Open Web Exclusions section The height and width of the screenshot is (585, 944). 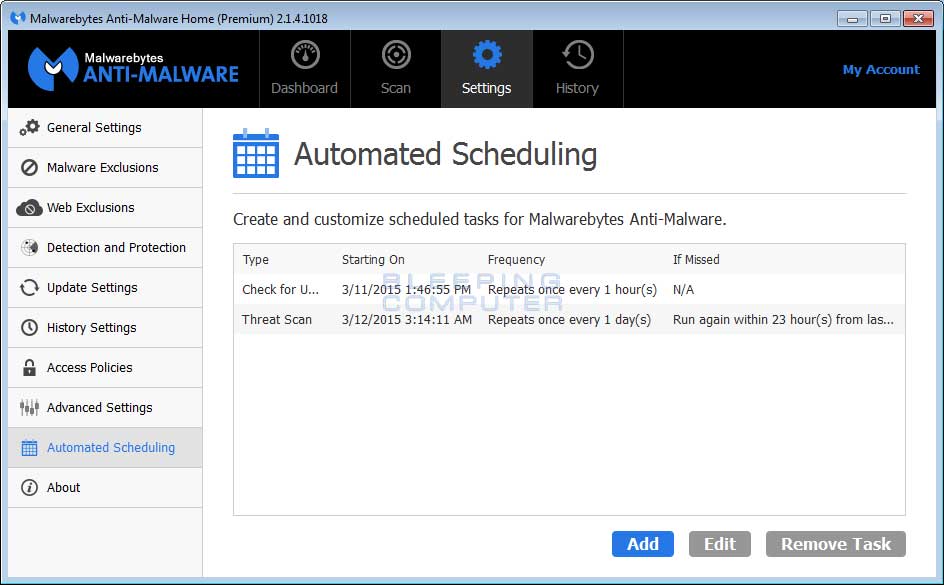click(x=105, y=208)
